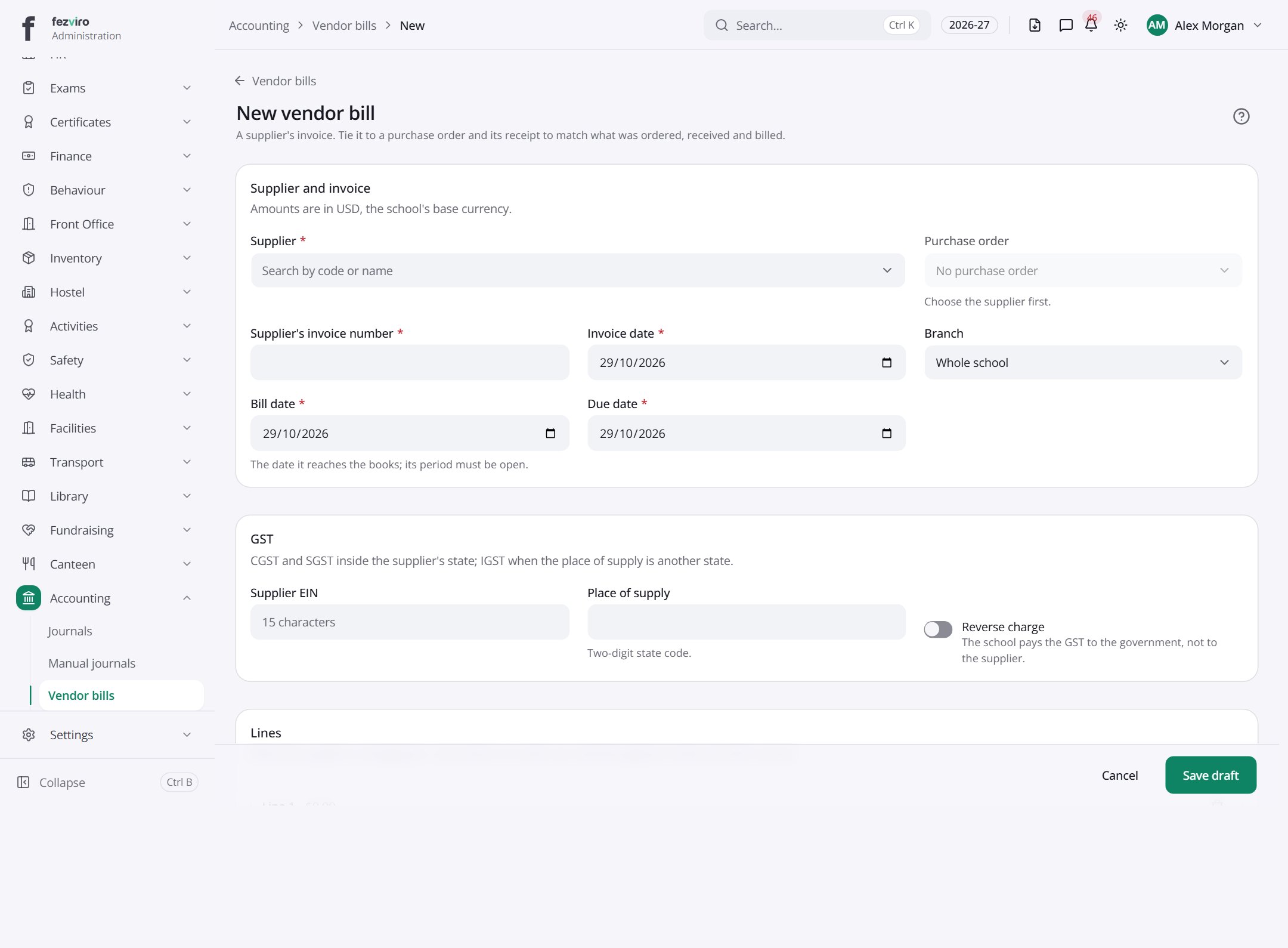This screenshot has width=1288, height=948.
Task: Toggle the light theme sun icon
Action: (x=1120, y=25)
